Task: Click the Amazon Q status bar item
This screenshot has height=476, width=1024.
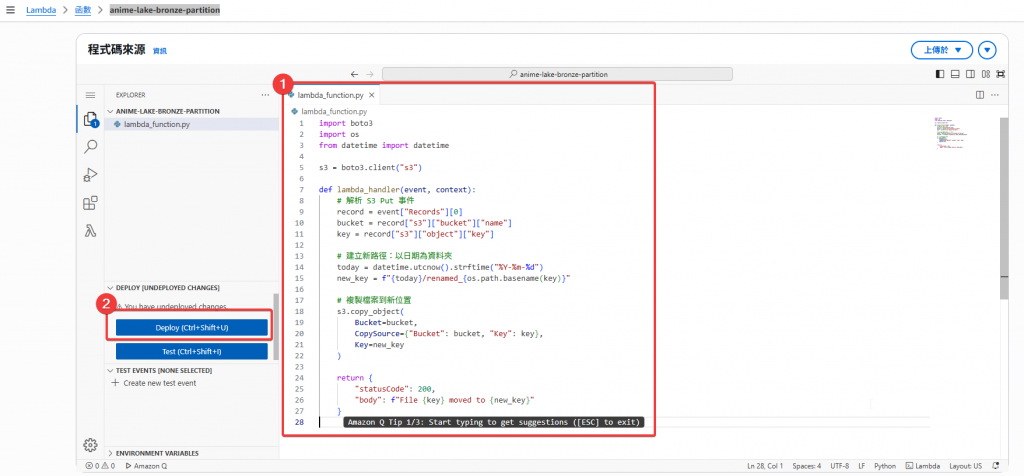Action: 146,466
